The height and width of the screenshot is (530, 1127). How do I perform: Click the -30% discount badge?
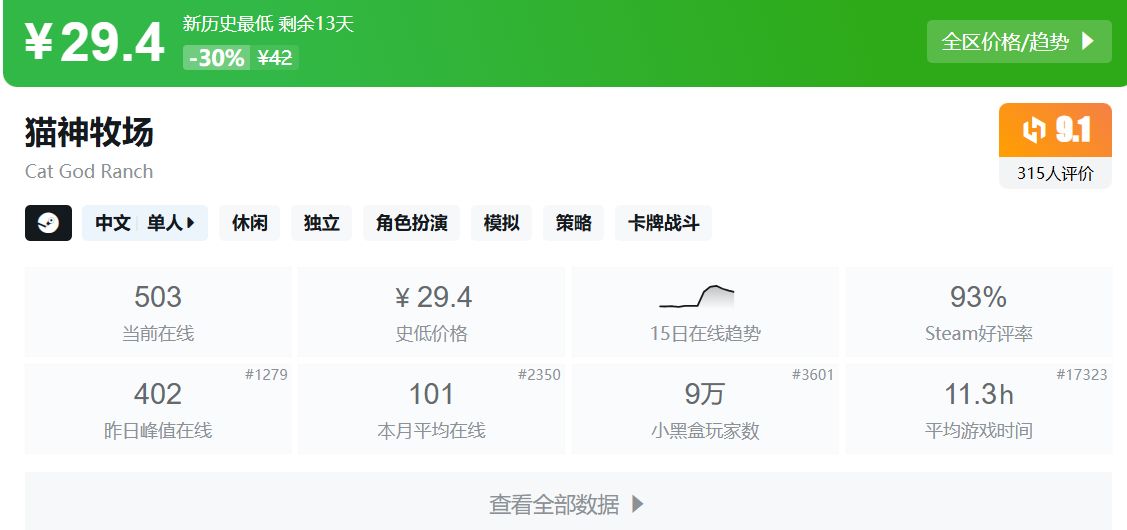click(216, 58)
